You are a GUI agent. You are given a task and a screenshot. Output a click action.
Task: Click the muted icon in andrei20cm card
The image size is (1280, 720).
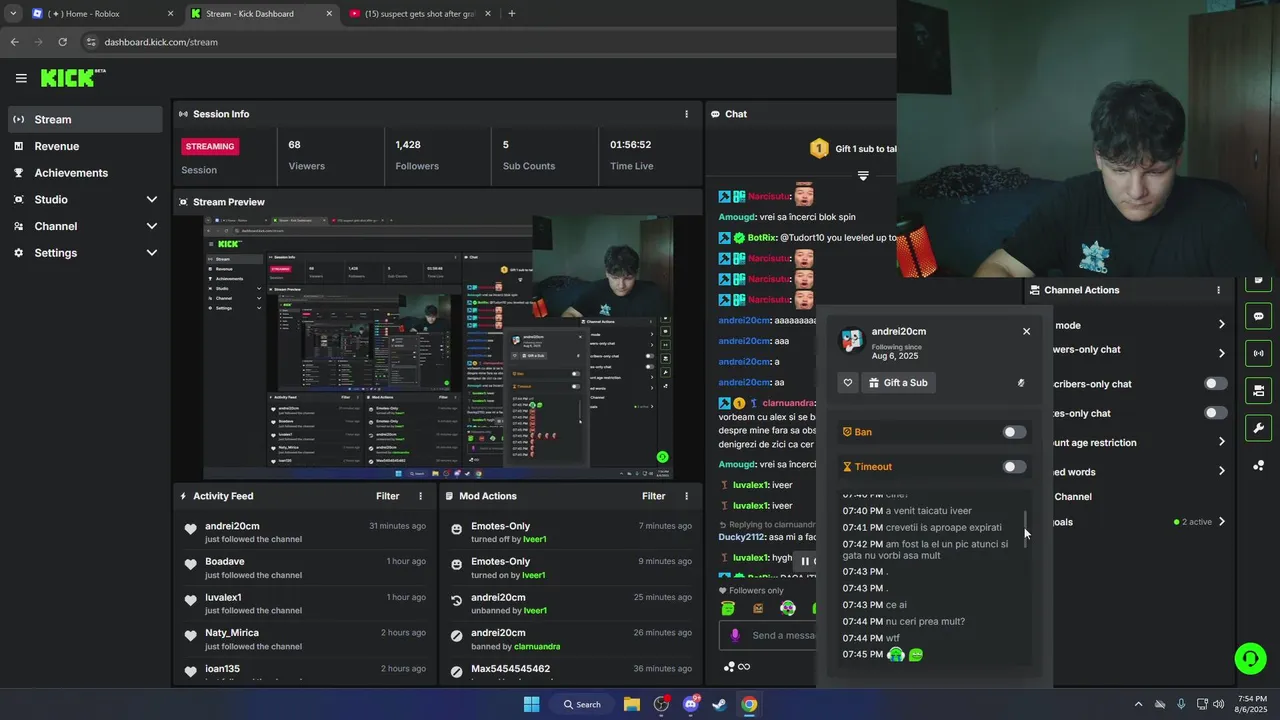(1021, 382)
